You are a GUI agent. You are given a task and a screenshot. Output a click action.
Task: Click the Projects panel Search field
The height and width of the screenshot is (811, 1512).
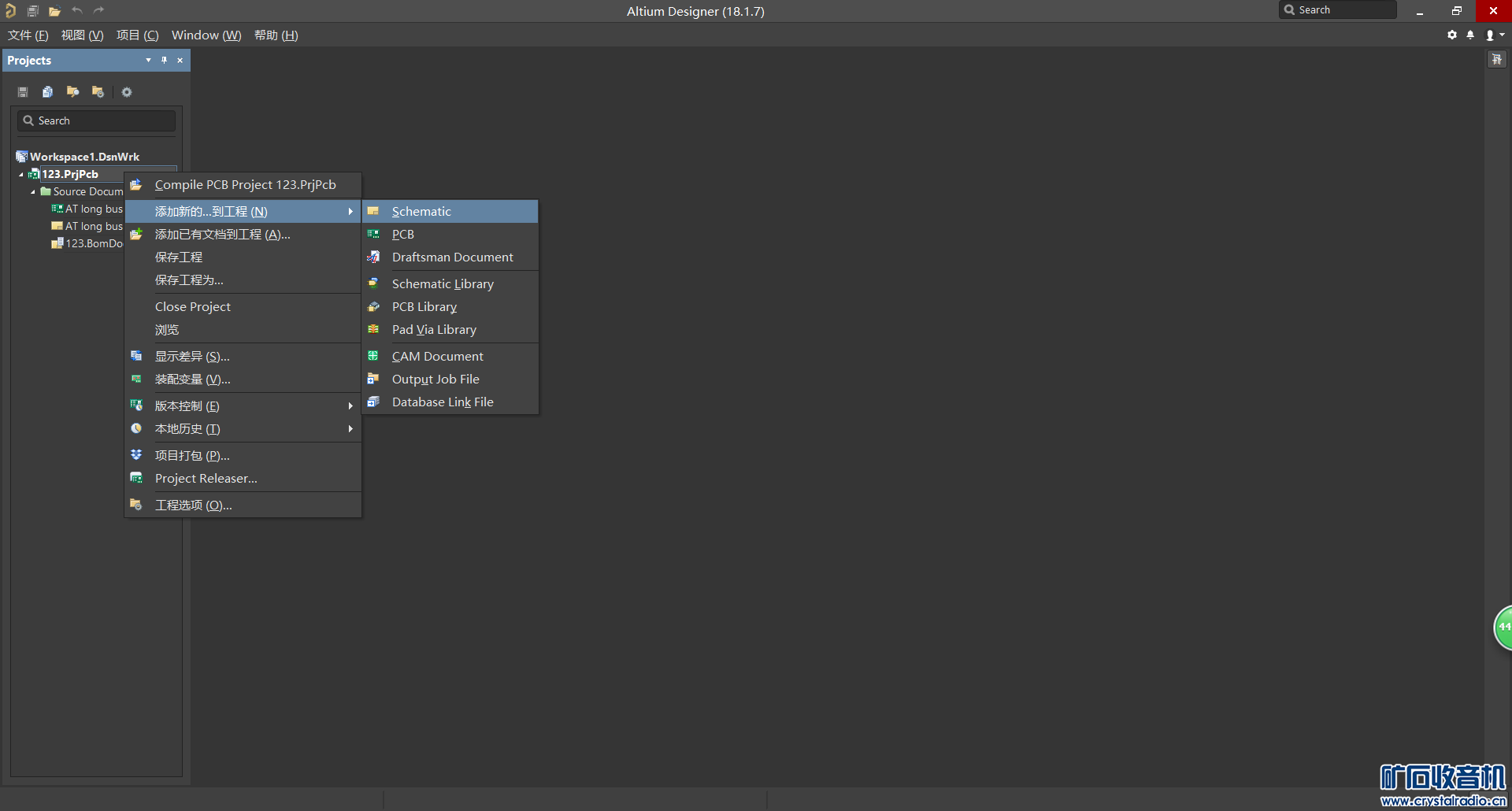96,120
